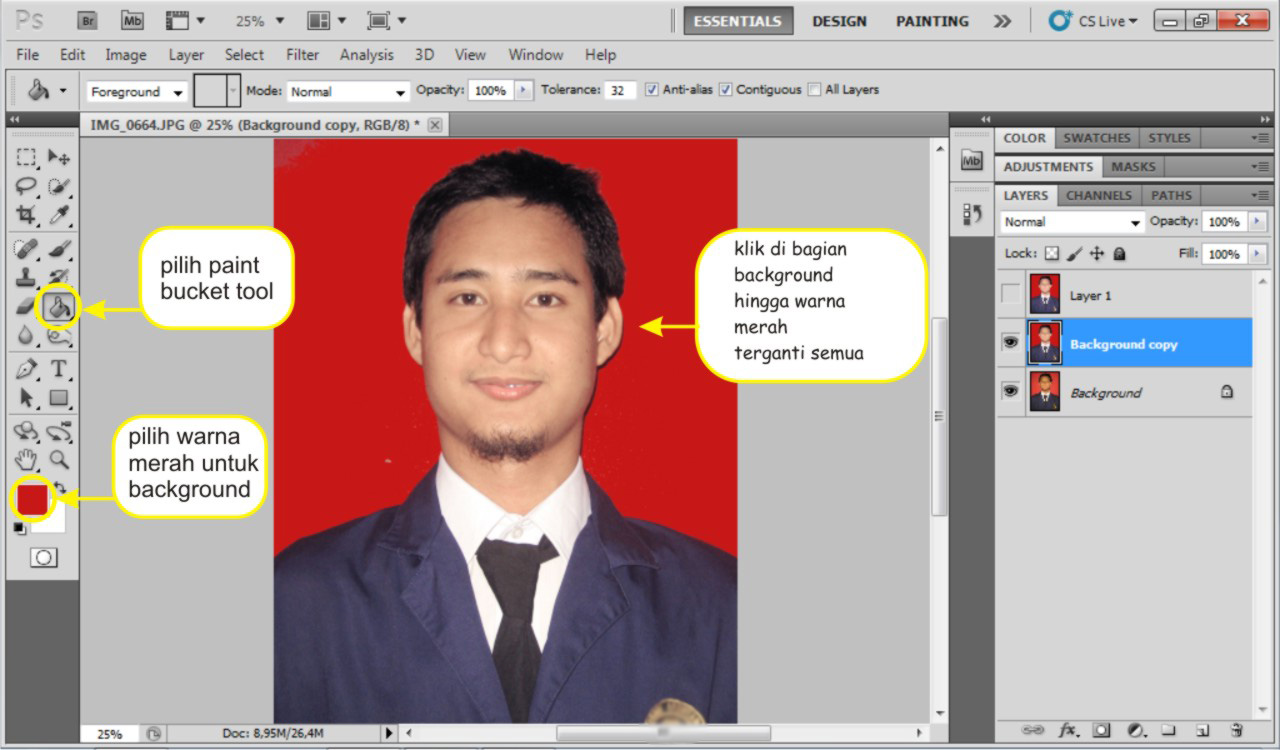The width and height of the screenshot is (1280, 750).
Task: Add a layer style with fx icon
Action: pyautogui.click(x=1068, y=731)
